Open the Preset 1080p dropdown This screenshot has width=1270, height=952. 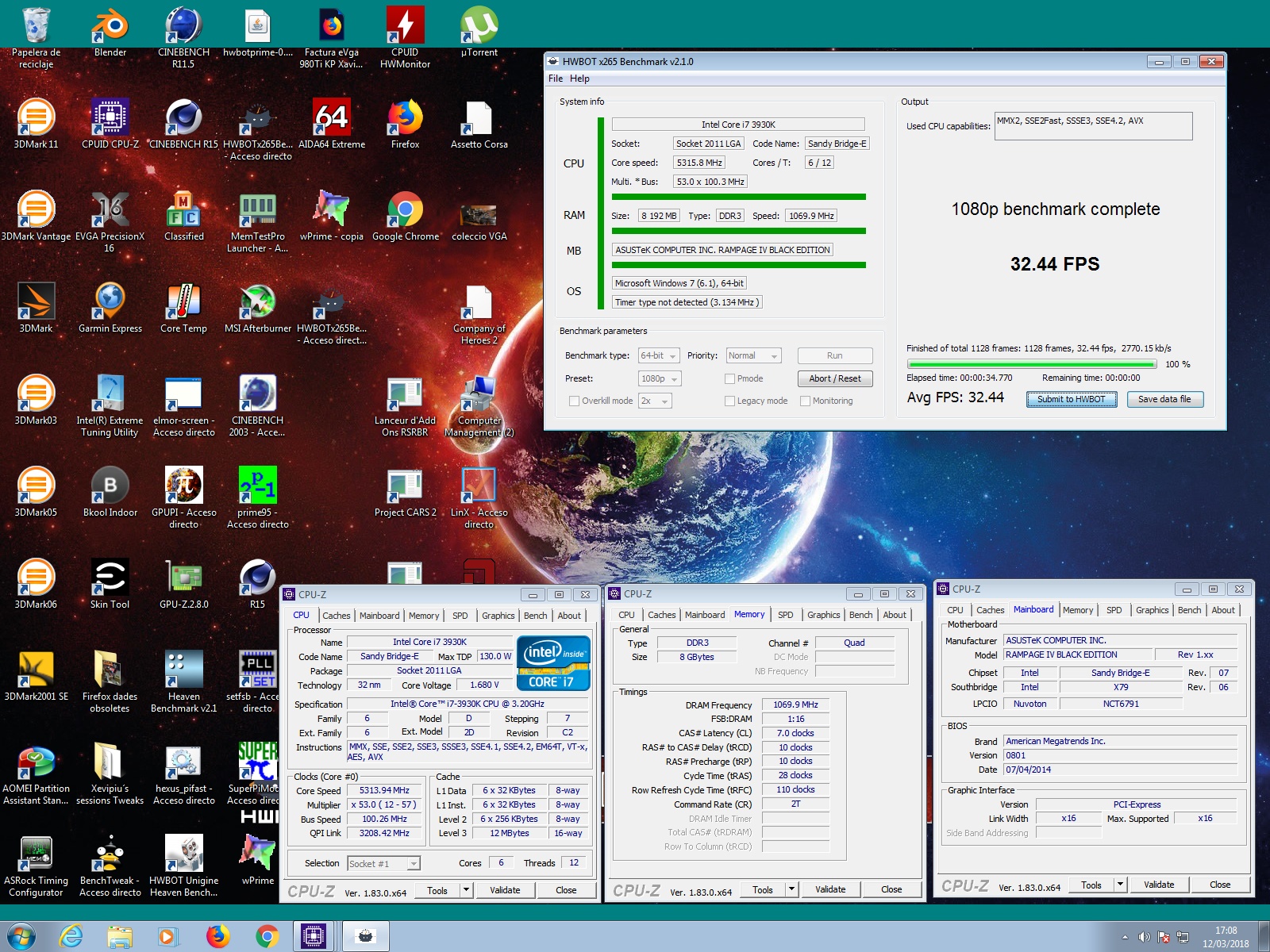659,379
